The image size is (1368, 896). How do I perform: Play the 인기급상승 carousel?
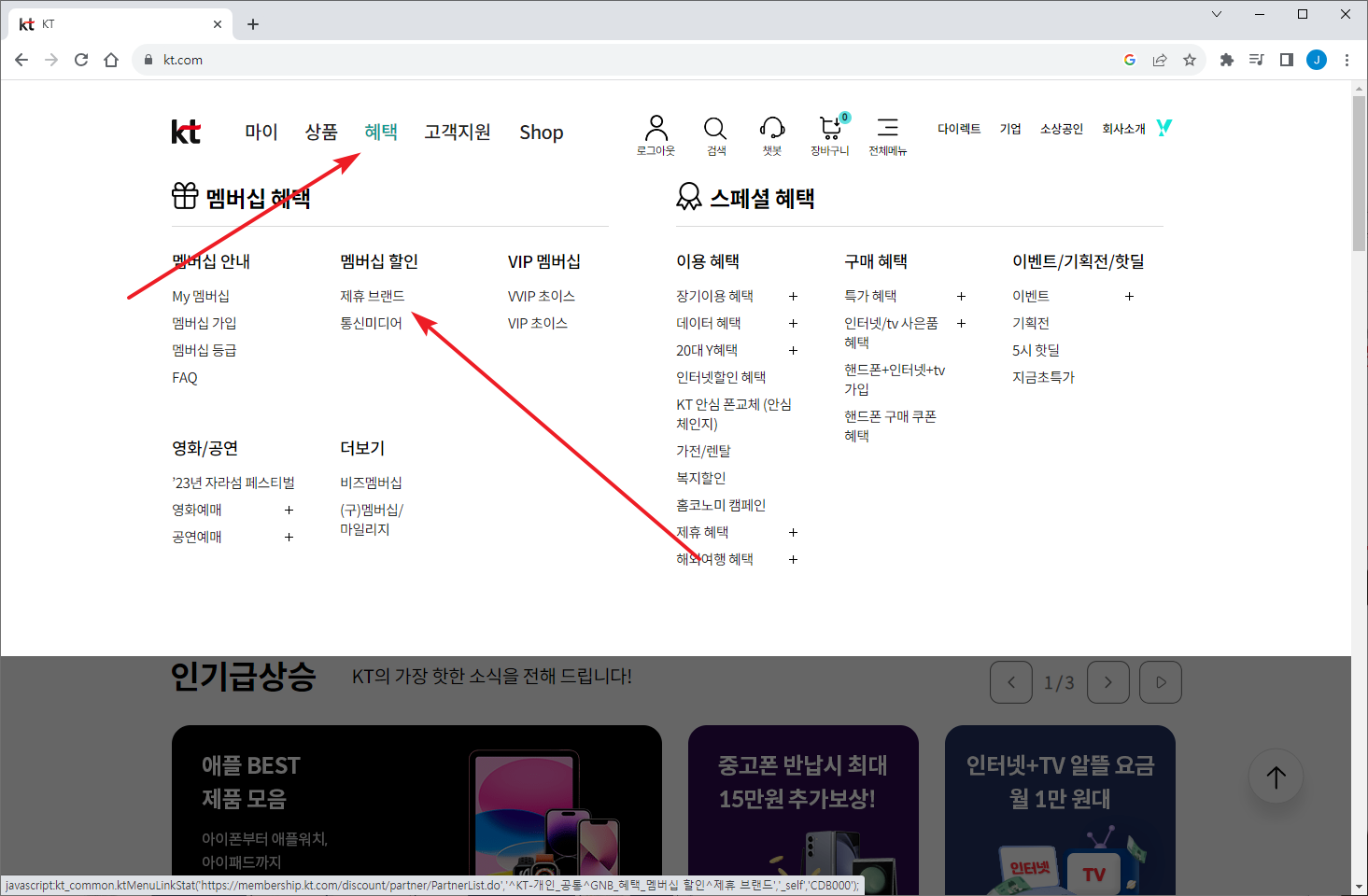click(1161, 682)
